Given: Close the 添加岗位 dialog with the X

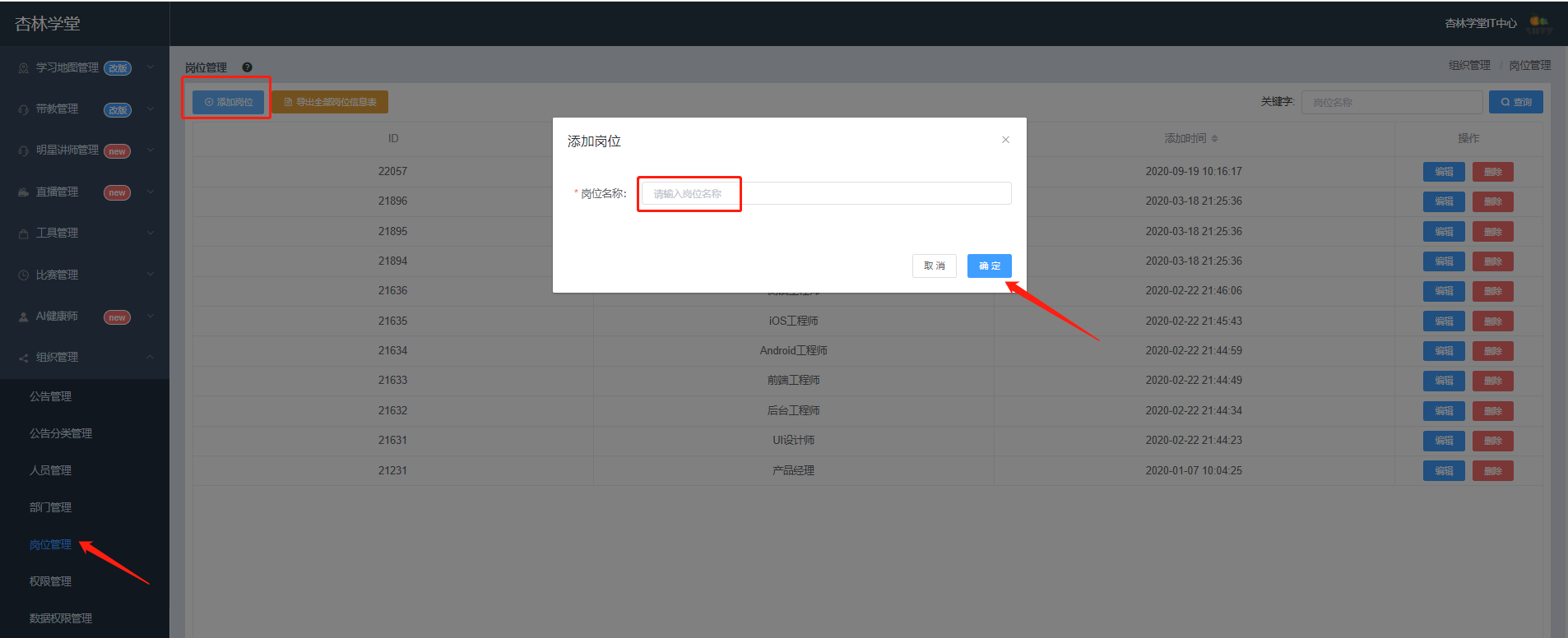Looking at the screenshot, I should click(x=1005, y=140).
